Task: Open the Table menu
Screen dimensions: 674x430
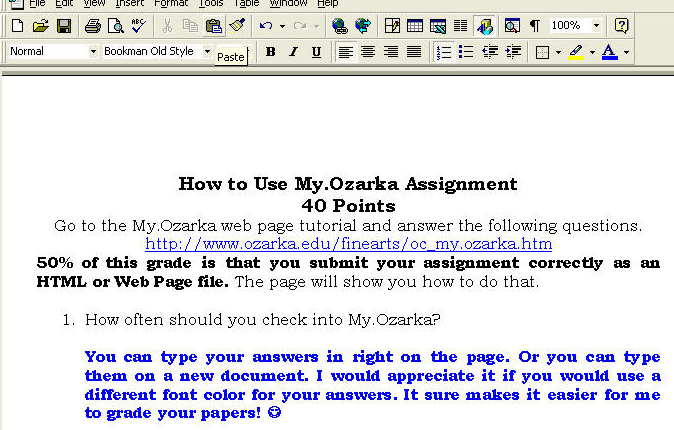Action: coord(246,3)
